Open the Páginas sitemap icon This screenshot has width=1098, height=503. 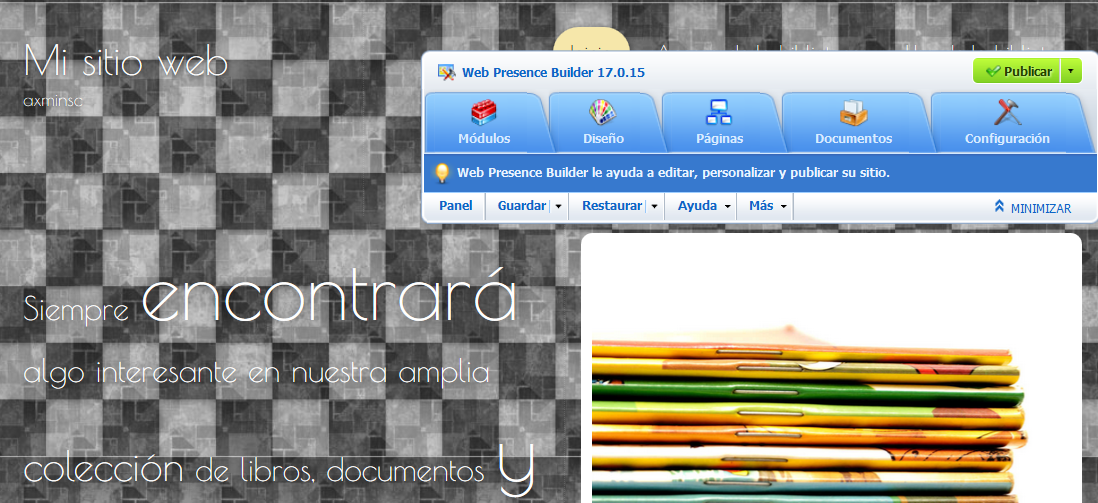coord(719,112)
